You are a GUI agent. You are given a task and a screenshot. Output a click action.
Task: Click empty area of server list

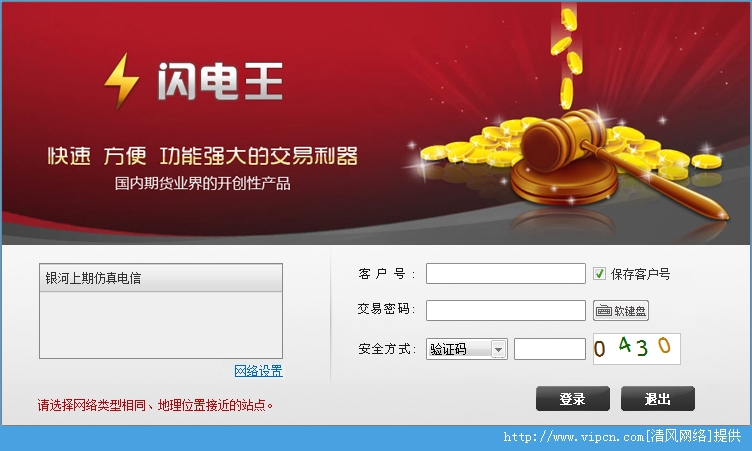pyautogui.click(x=161, y=325)
